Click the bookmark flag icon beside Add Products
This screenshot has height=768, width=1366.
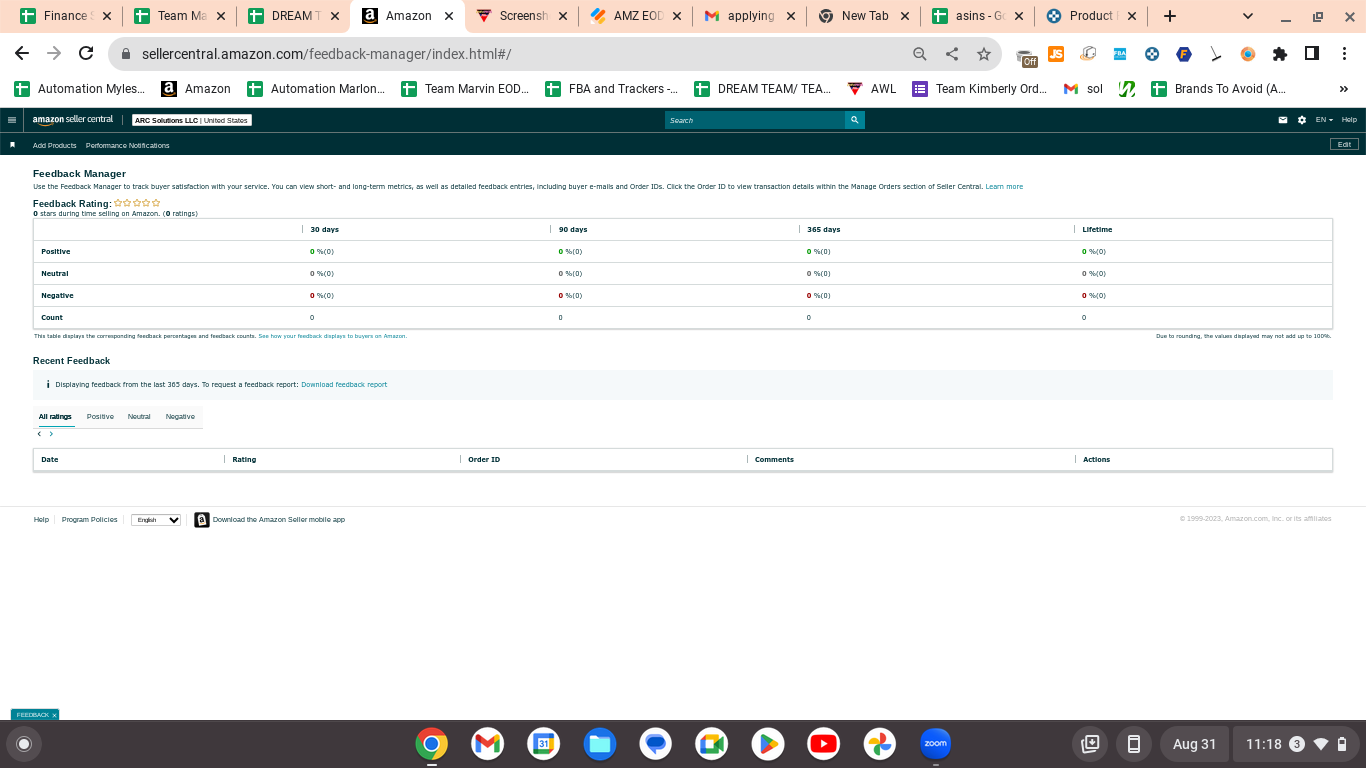pyautogui.click(x=13, y=145)
